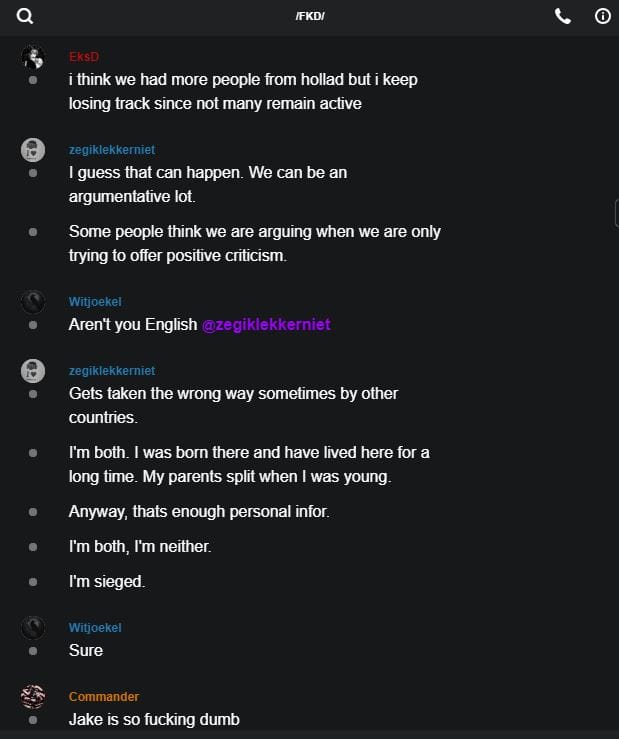Click the /FKD/ channel title
This screenshot has width=619, height=739.
pyautogui.click(x=310, y=17)
